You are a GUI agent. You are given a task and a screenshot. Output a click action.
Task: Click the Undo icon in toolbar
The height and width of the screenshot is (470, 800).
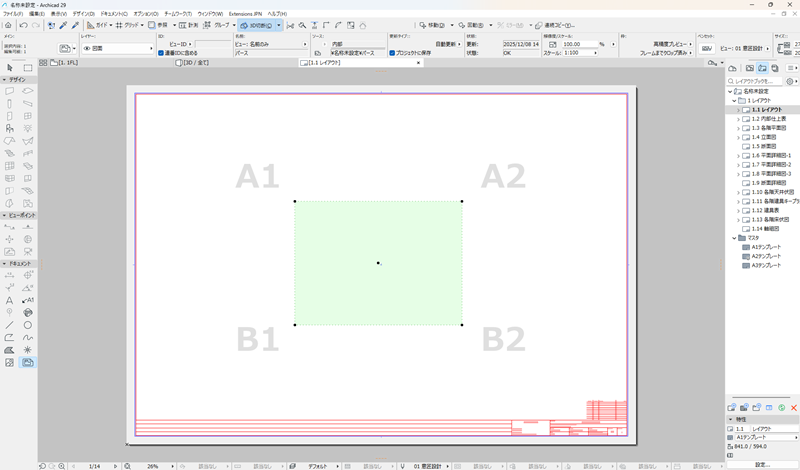coord(23,25)
